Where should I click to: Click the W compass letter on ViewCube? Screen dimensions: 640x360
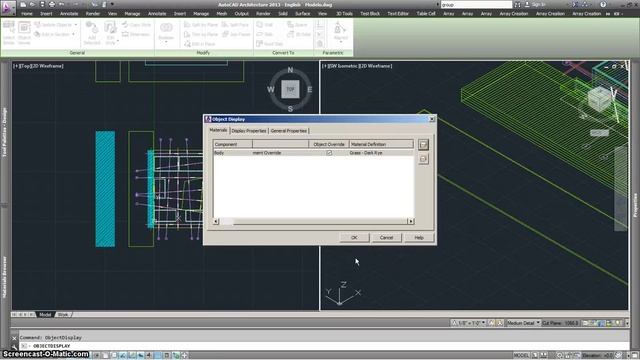(271, 89)
